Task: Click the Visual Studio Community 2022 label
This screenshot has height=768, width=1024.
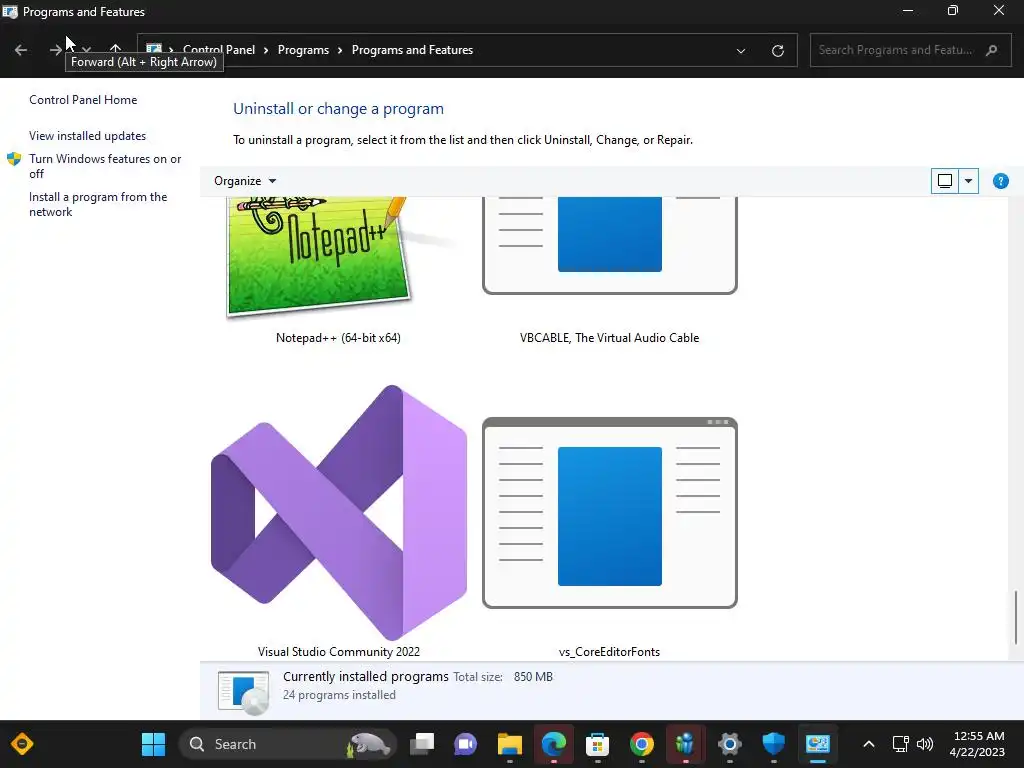Action: click(x=339, y=652)
